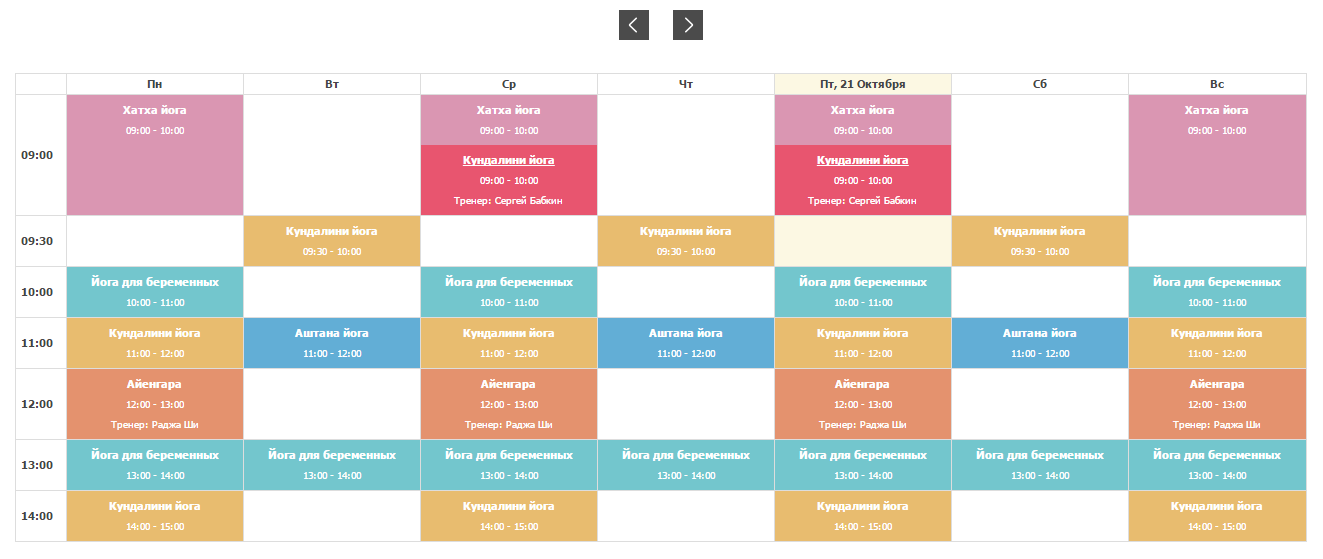
Task: Open Monday's Хатха йога 09:00 class
Action: point(154,155)
